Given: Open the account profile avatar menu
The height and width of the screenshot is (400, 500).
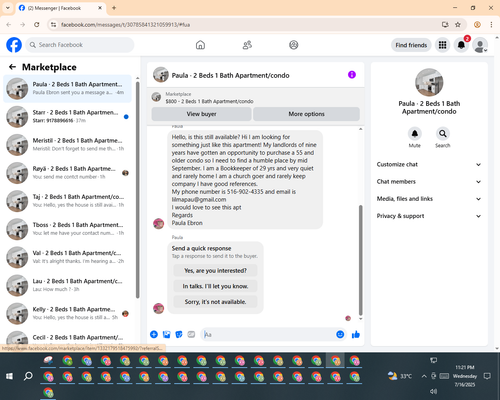Looking at the screenshot, I should [x=480, y=45].
